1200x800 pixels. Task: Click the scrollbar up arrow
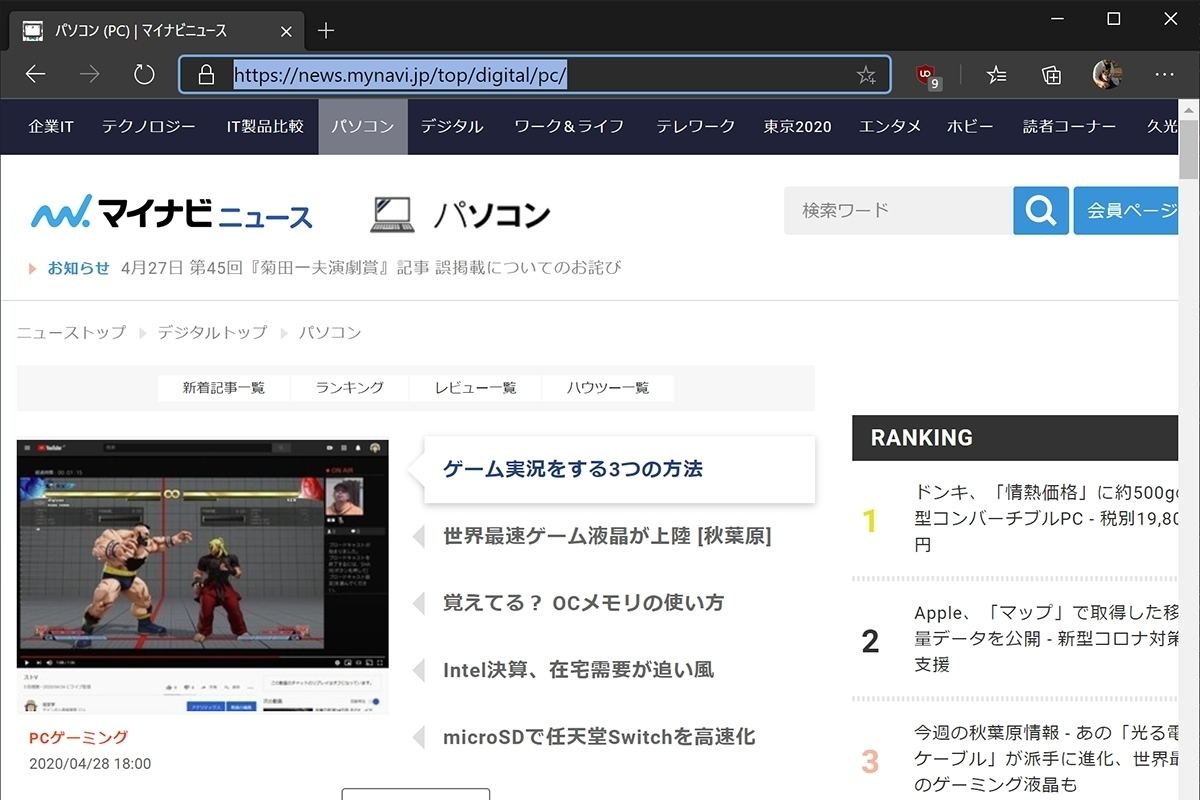click(1189, 108)
